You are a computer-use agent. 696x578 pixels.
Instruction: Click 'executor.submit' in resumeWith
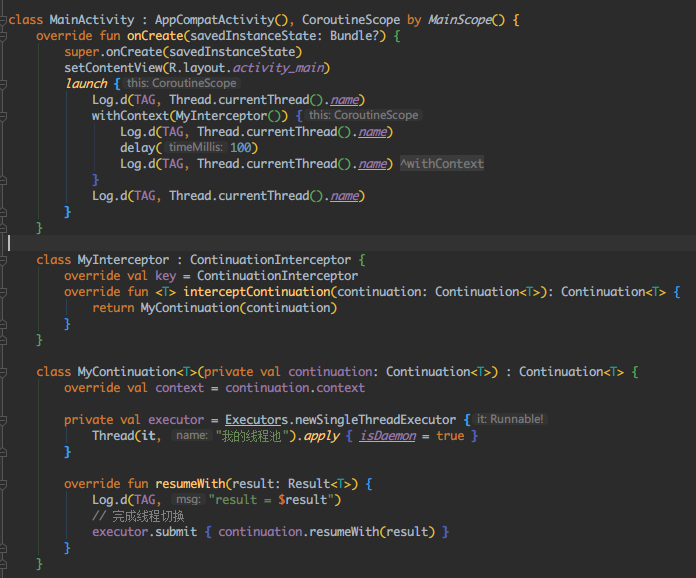pyautogui.click(x=144, y=531)
